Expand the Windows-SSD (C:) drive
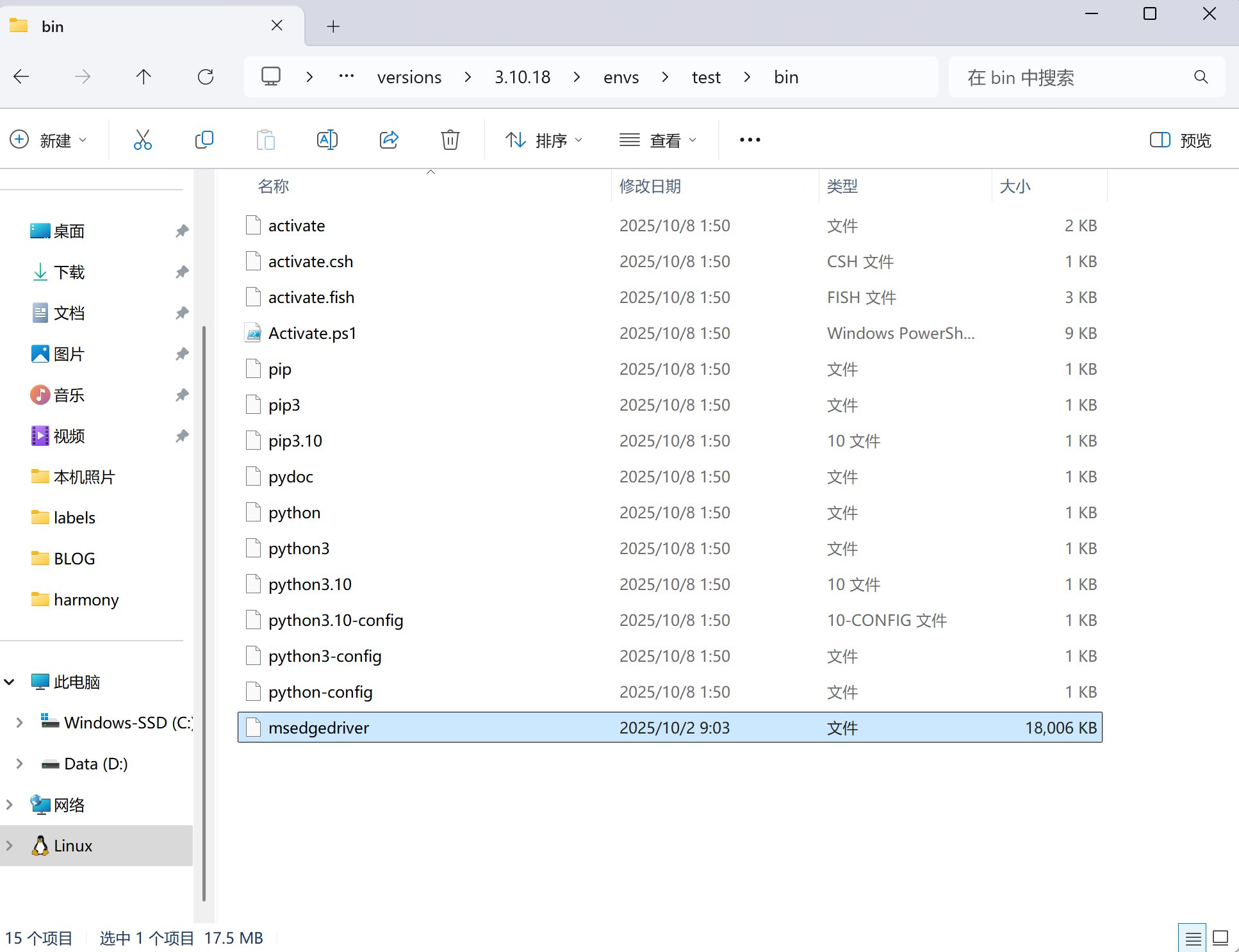The image size is (1239, 952). pyautogui.click(x=19, y=723)
